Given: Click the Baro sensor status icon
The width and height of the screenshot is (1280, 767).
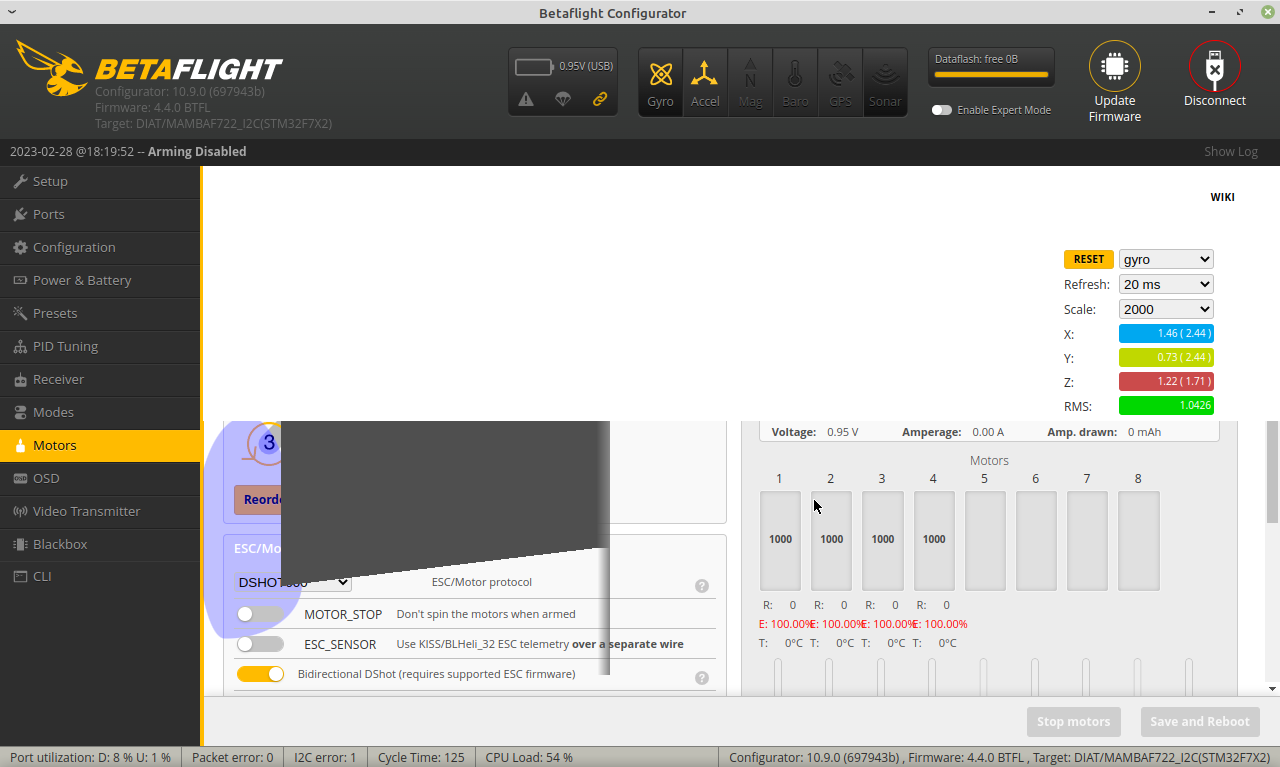Looking at the screenshot, I should point(795,81).
